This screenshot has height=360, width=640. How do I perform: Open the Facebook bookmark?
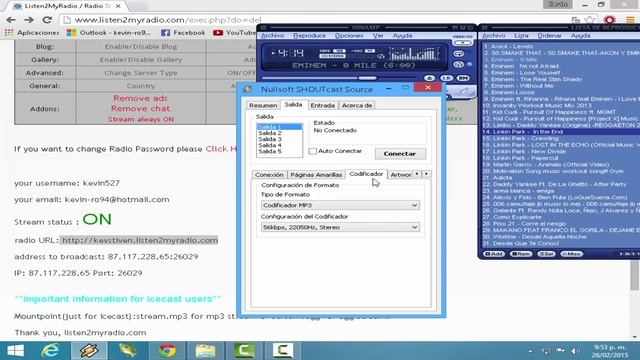click(x=183, y=33)
